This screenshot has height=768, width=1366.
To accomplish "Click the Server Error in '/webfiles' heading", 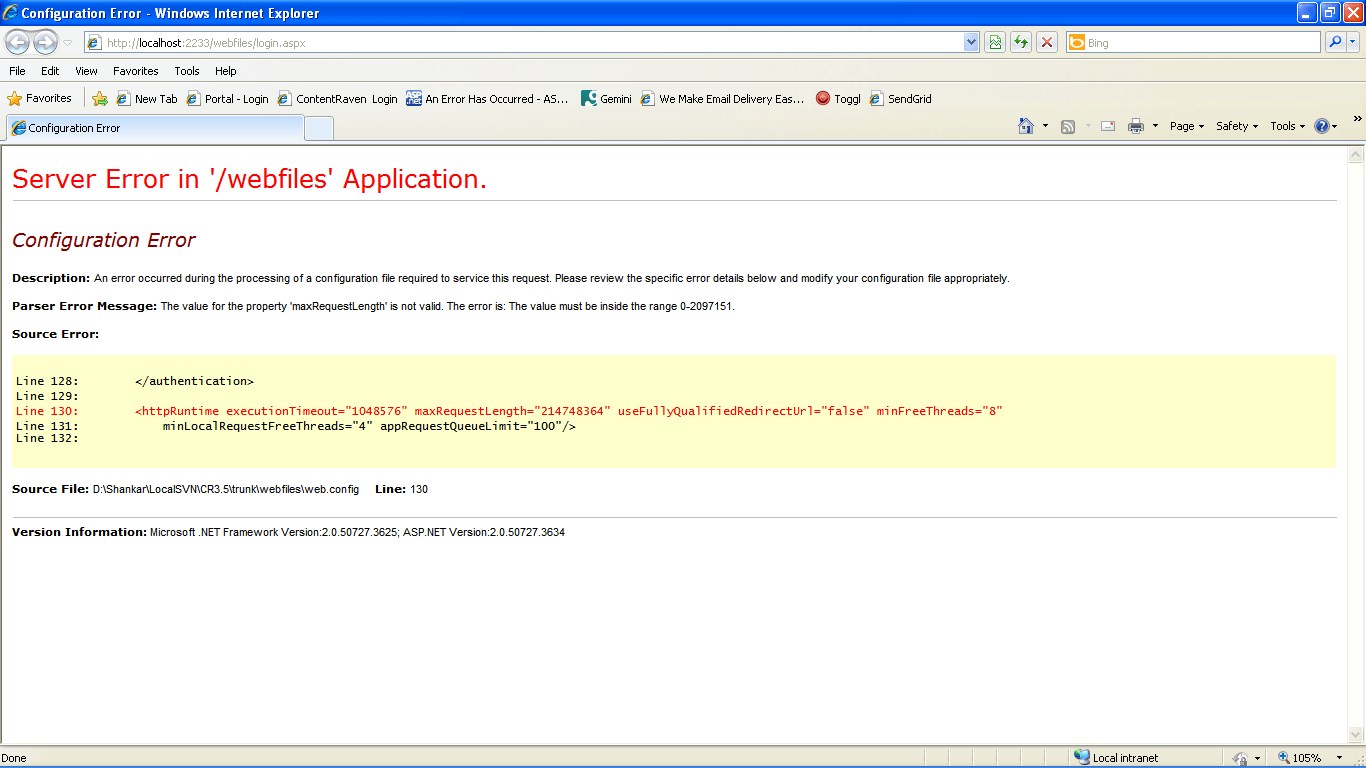I will (x=250, y=179).
